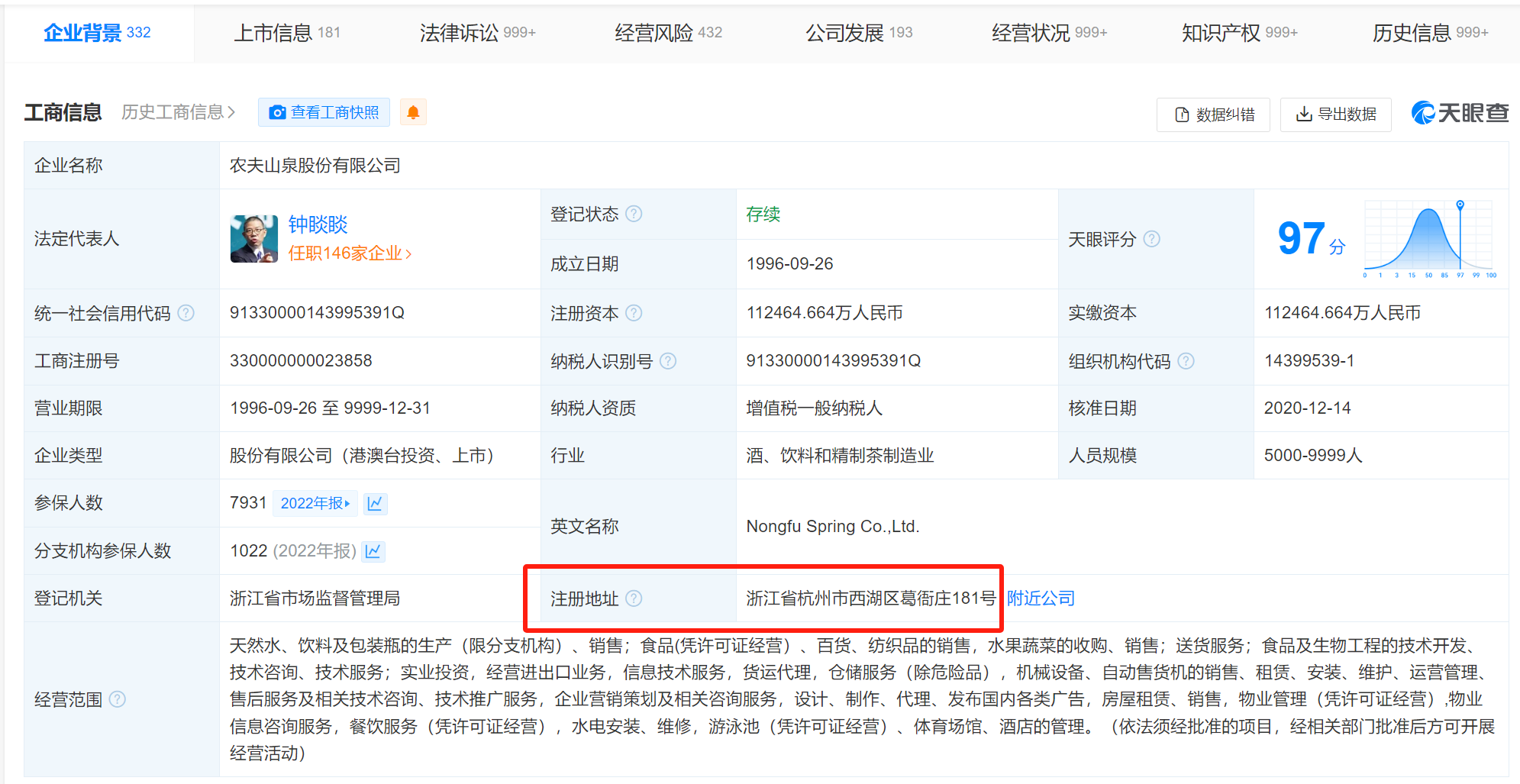The width and height of the screenshot is (1520, 784).
Task: Click help icon next to 登记状态
Action: tap(634, 214)
